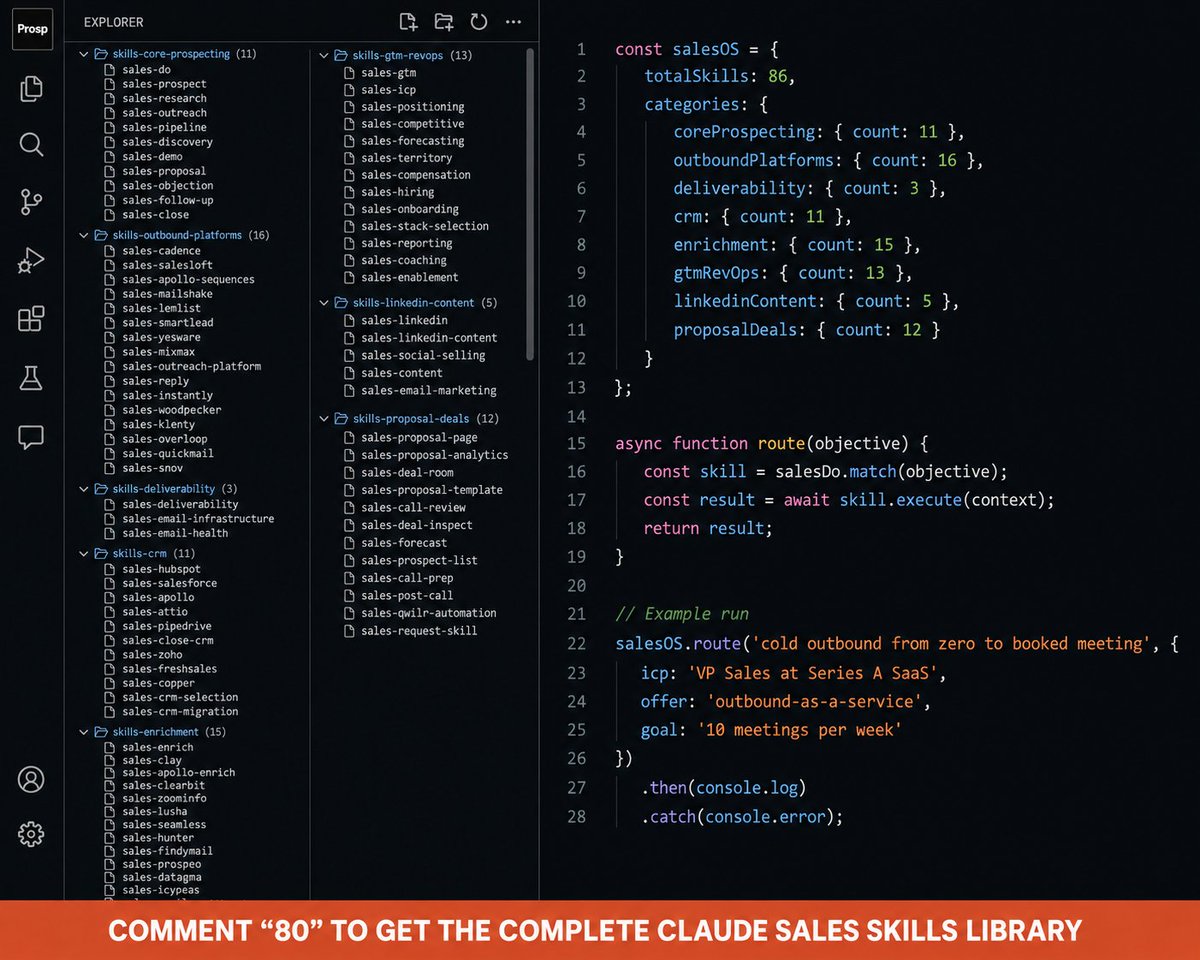Image resolution: width=1200 pixels, height=960 pixels.
Task: Click the file icon beside sales-do
Action: [x=111, y=70]
